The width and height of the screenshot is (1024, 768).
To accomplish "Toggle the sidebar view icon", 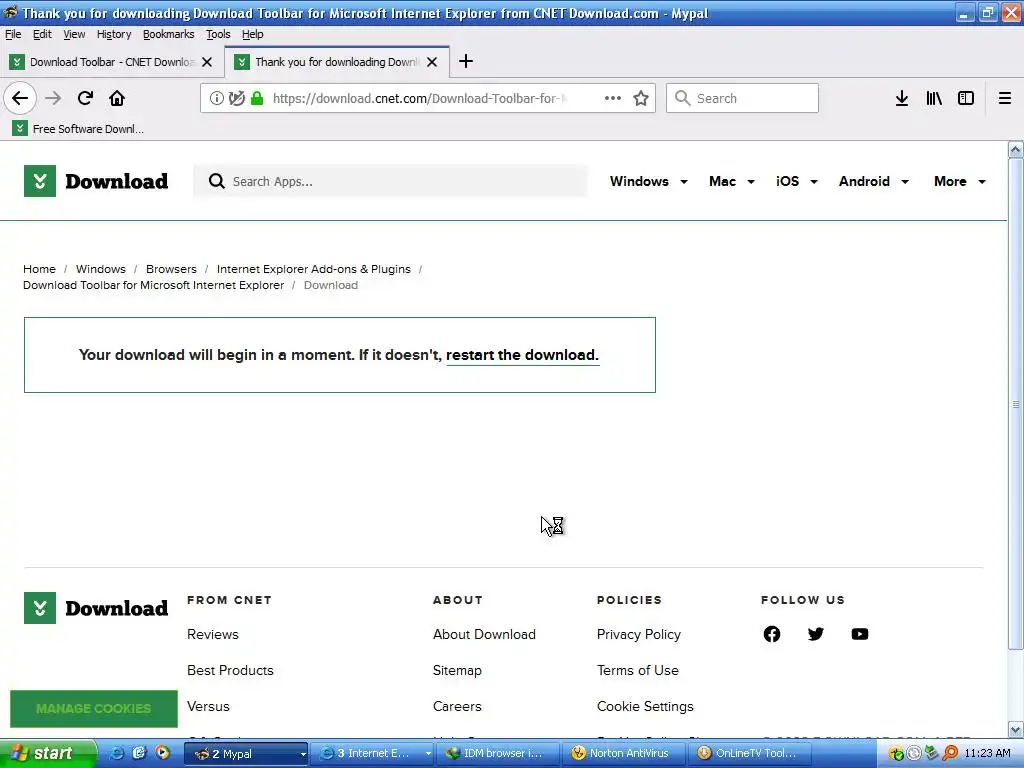I will tap(966, 98).
